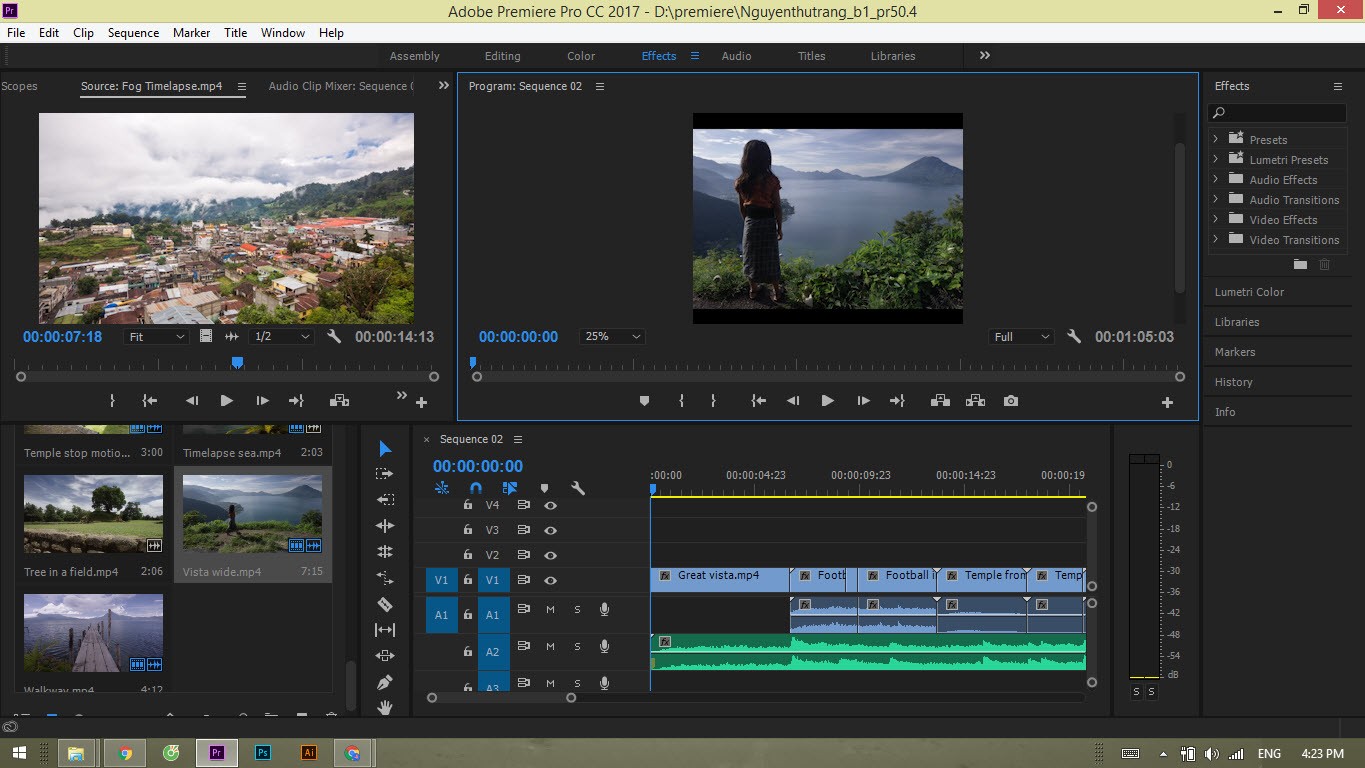Screen dimensions: 1365x768
Task: Toggle the lock on track V3
Action: pos(467,530)
